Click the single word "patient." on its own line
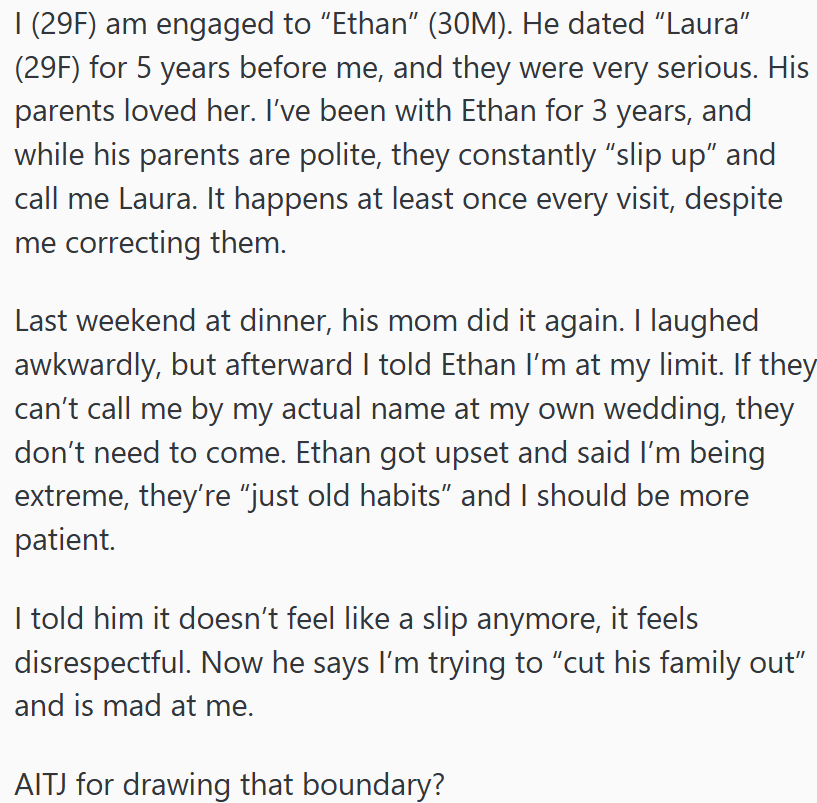Viewport: 817px width, 803px height. coord(65,541)
